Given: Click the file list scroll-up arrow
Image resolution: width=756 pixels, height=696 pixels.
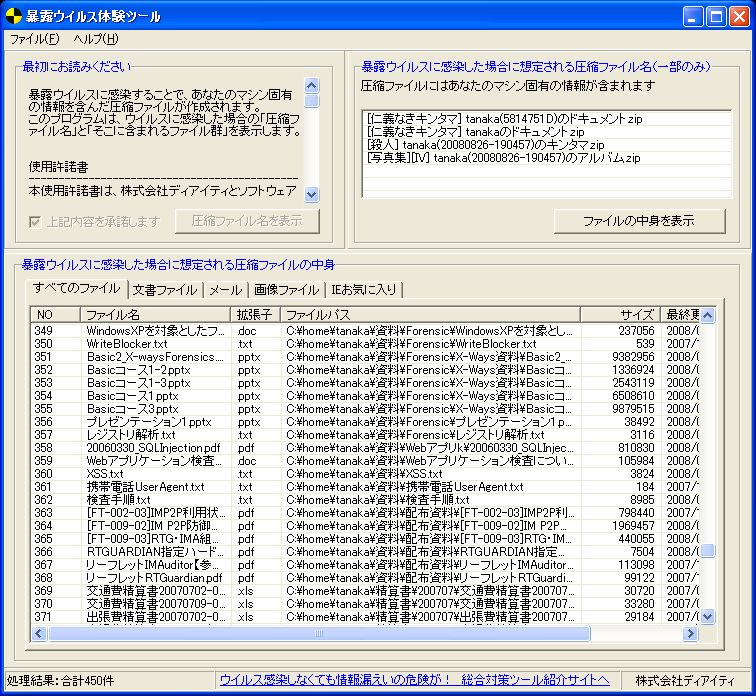Looking at the screenshot, I should (x=708, y=316).
